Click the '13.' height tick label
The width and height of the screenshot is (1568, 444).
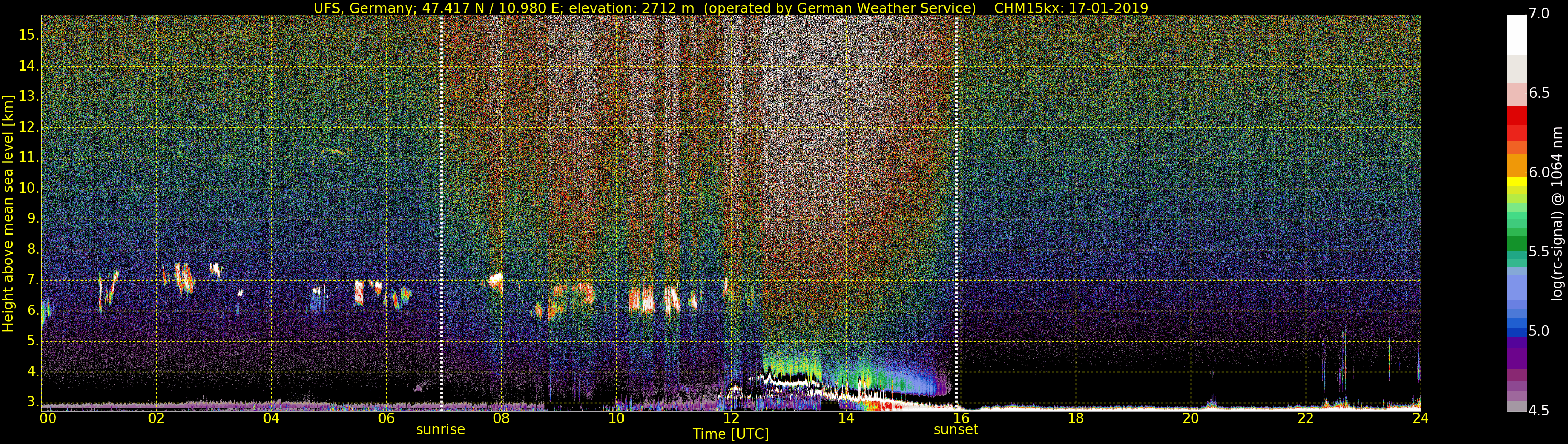(x=29, y=96)
